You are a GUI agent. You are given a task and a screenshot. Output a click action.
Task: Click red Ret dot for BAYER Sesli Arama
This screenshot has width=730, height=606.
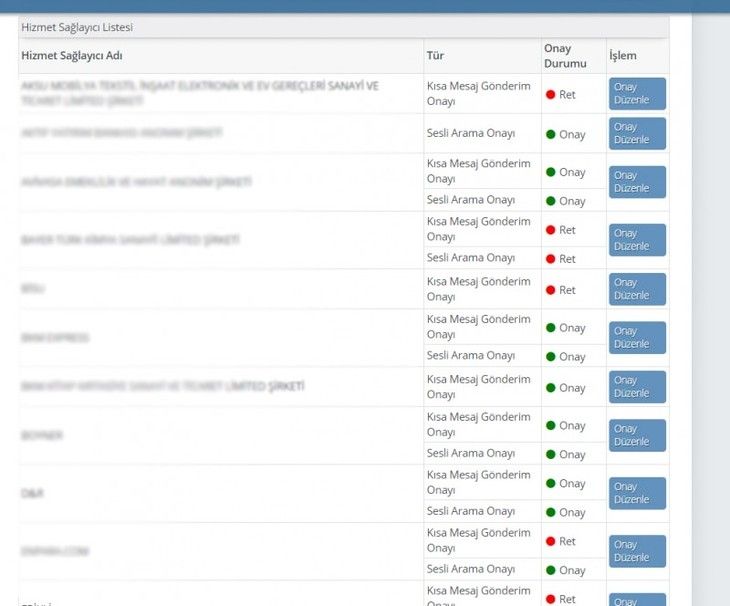click(550, 259)
